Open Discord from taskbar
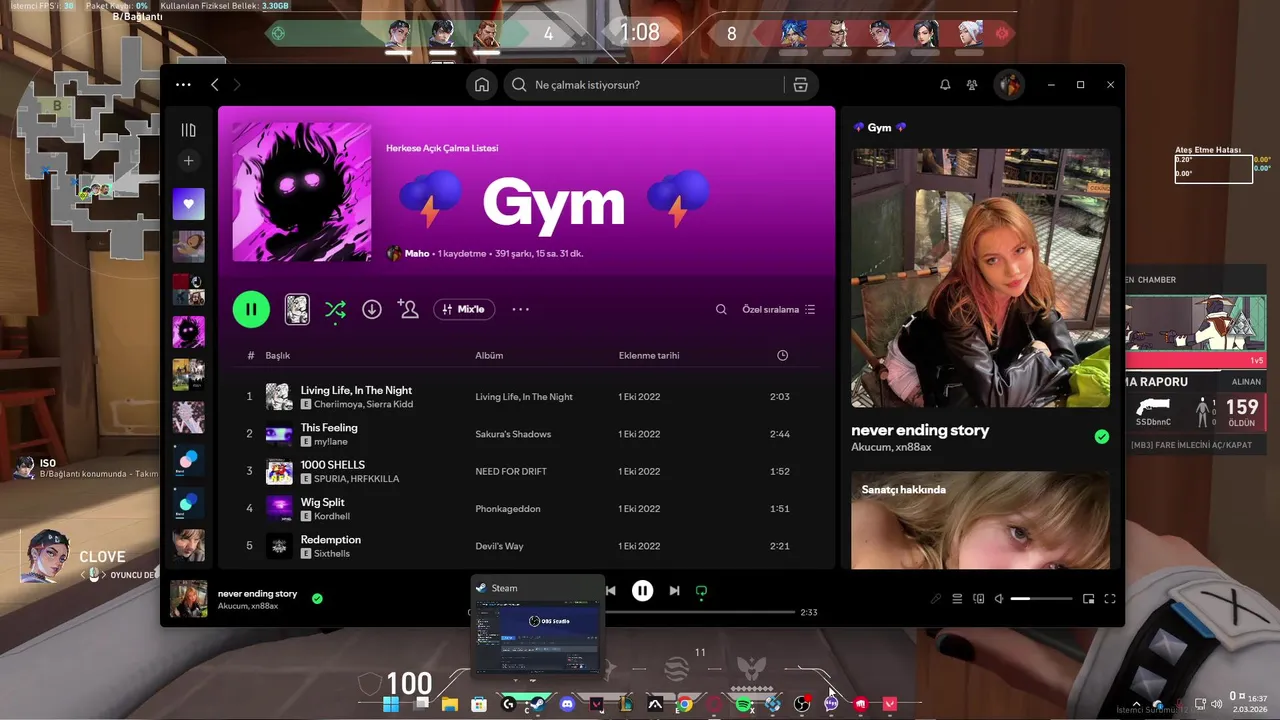This screenshot has height=720, width=1280. (568, 704)
